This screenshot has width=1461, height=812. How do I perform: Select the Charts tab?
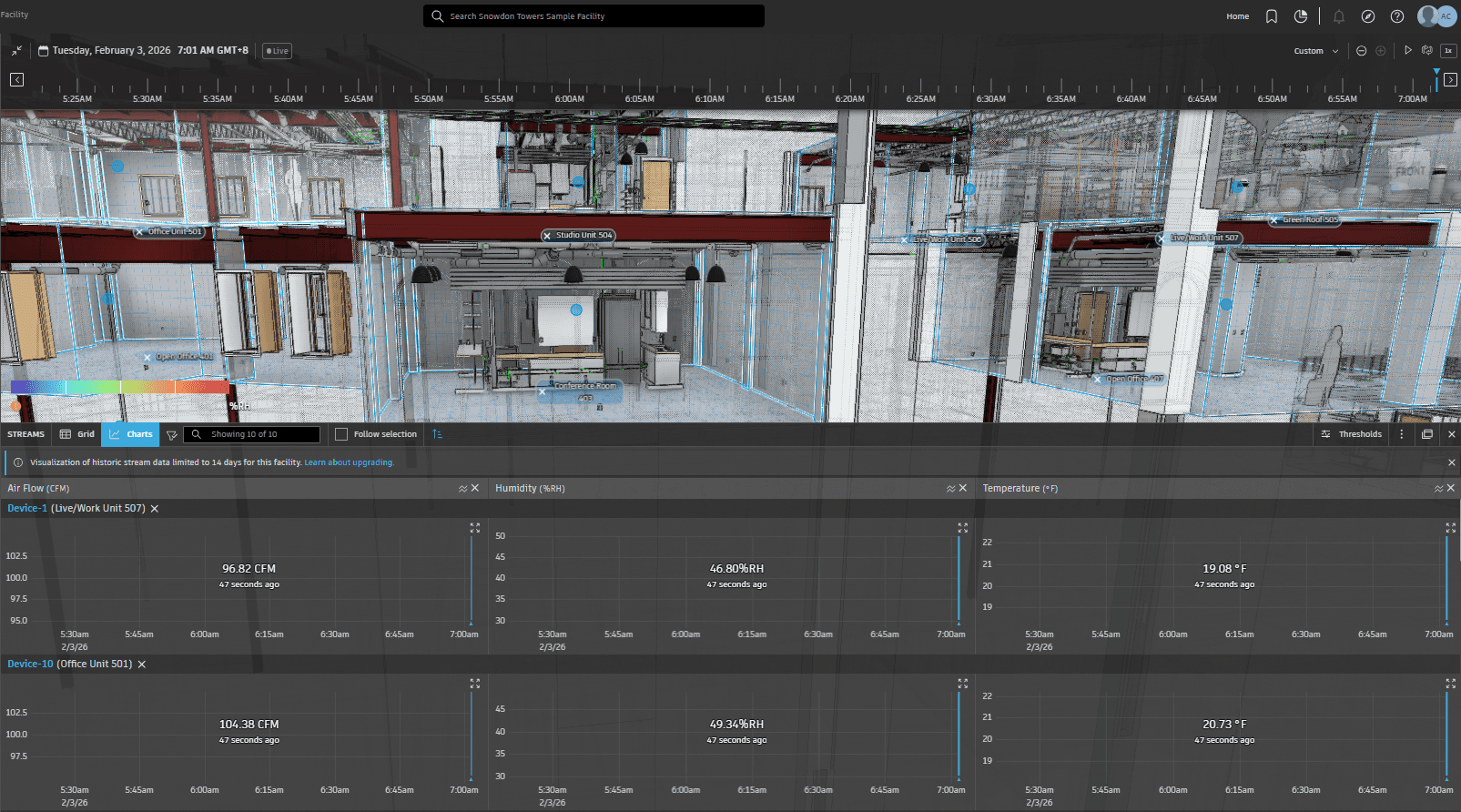pos(130,434)
